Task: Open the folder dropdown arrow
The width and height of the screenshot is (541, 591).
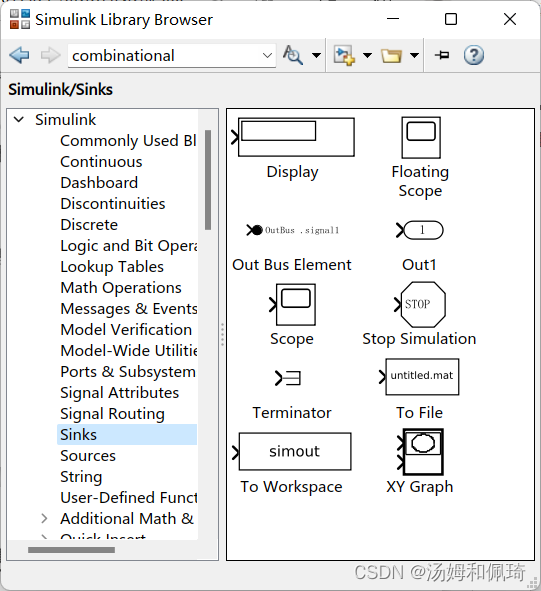Action: click(414, 56)
